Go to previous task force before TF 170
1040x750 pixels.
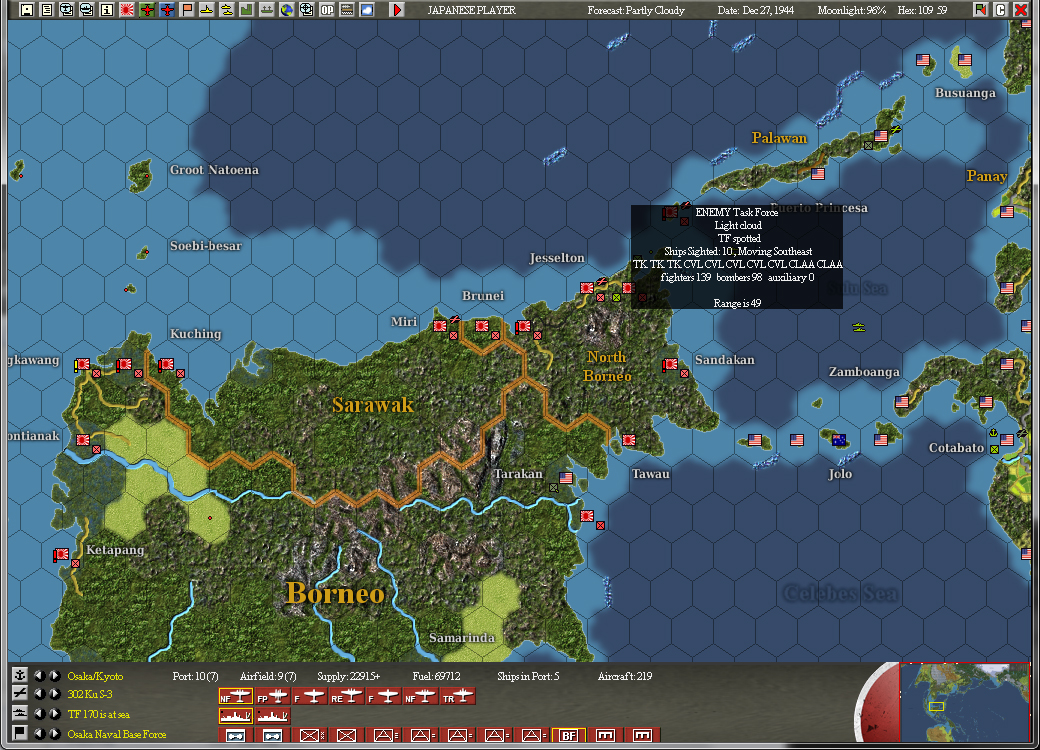[x=40, y=714]
